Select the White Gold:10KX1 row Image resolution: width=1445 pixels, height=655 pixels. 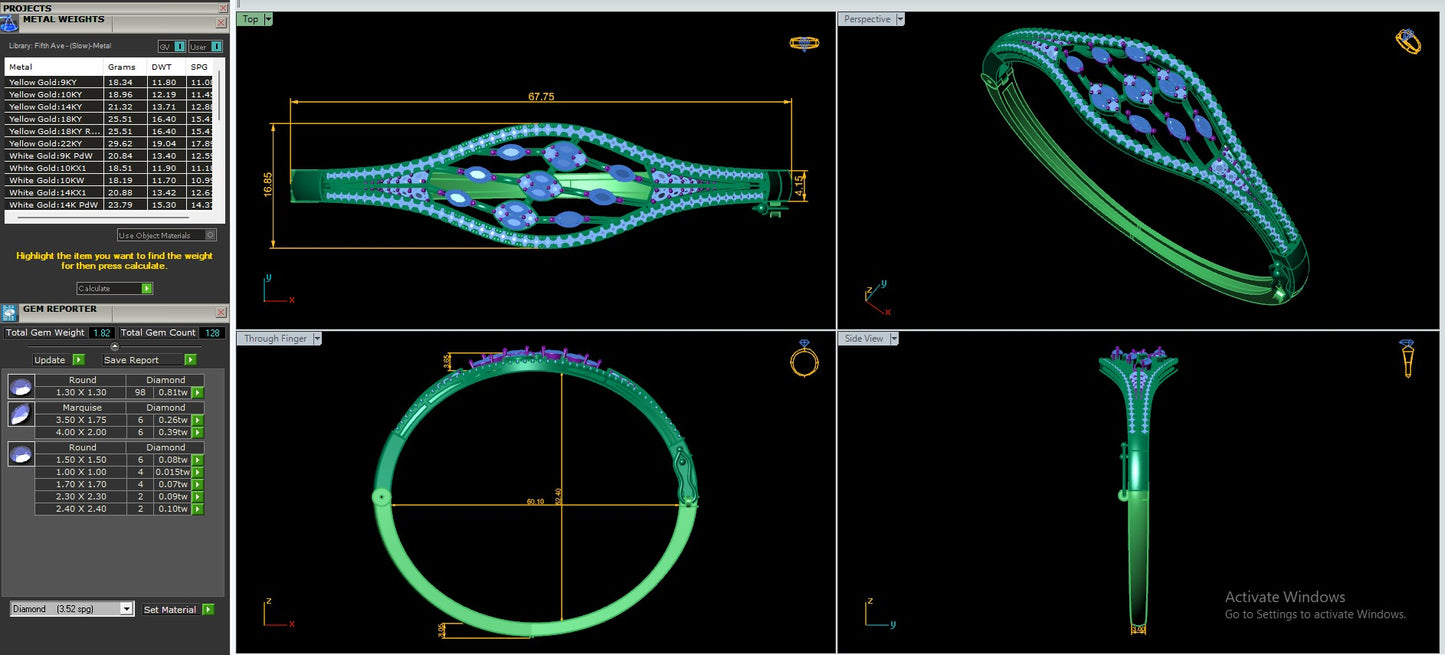[108, 168]
